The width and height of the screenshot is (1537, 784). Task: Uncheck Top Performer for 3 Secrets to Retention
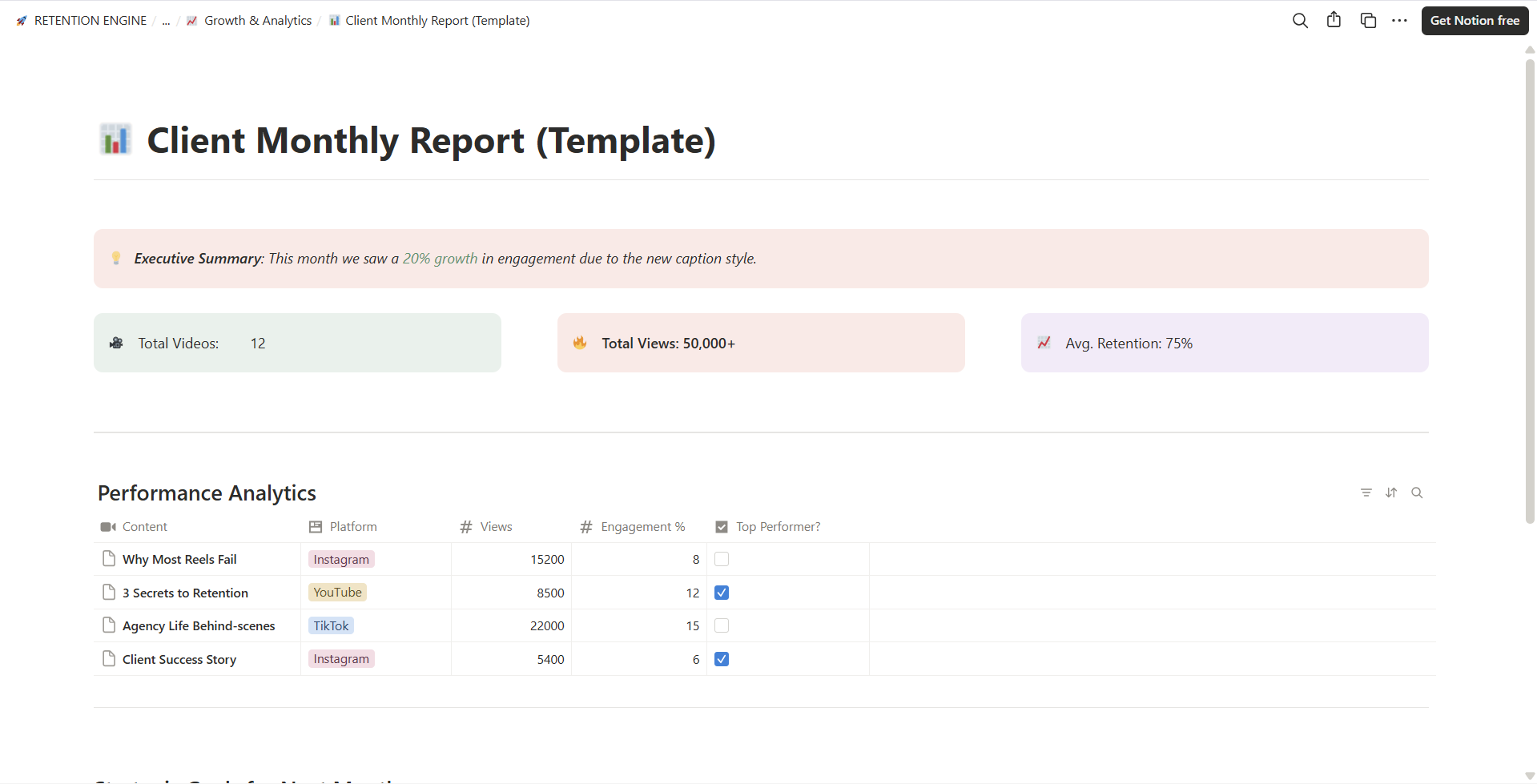click(722, 593)
